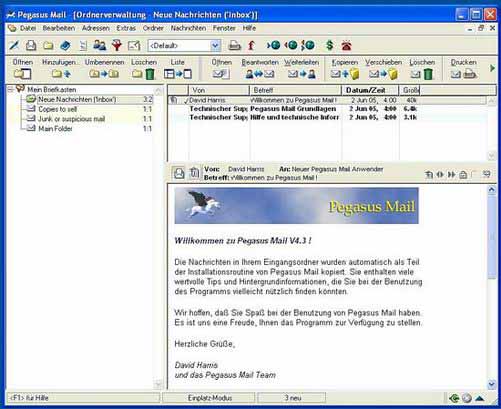This screenshot has height=409, width=501.
Task: Expand the toolbar with the green arrow
Action: (x=492, y=68)
